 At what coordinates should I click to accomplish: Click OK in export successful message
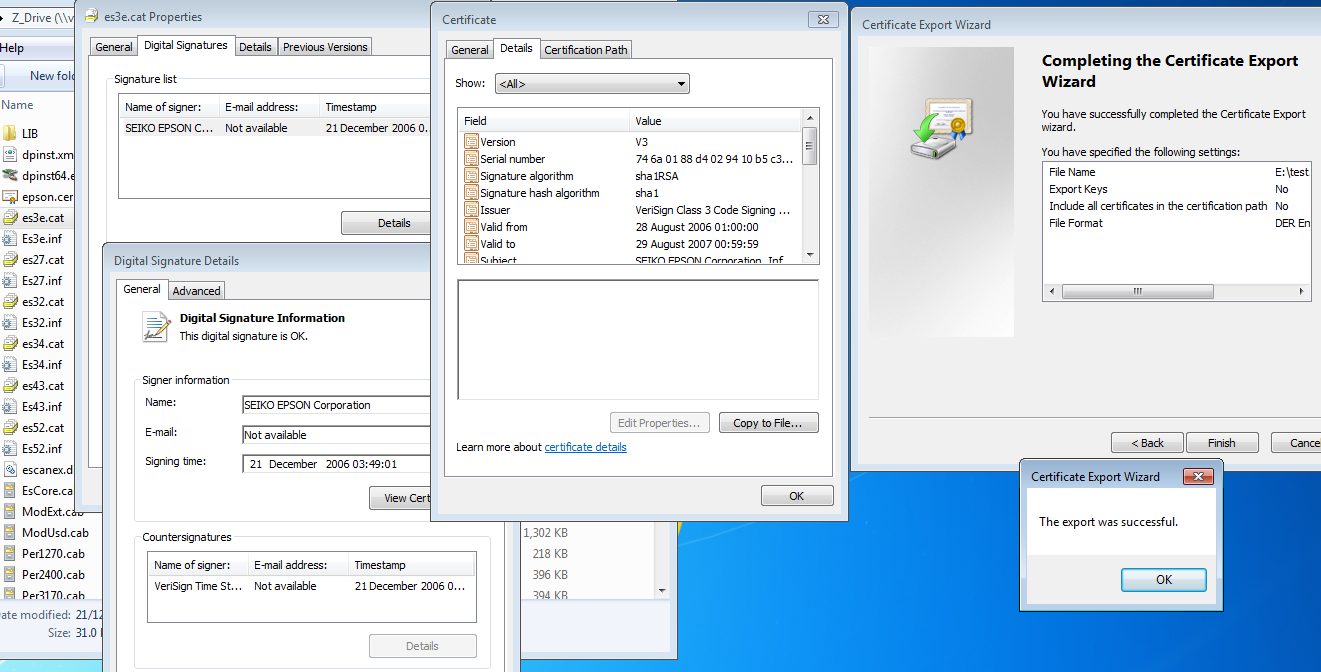[1164, 580]
